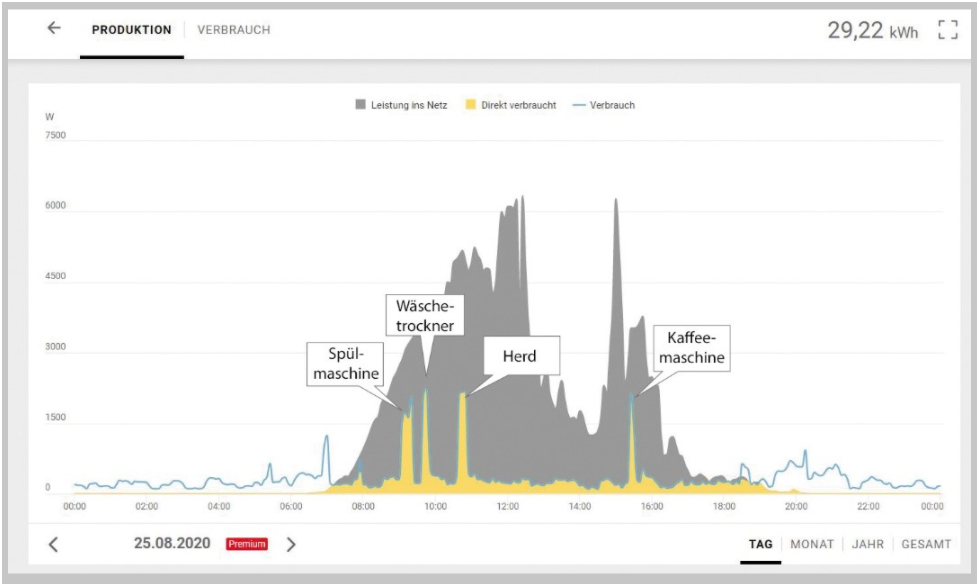Hide the Verbrauch line series

(x=612, y=105)
